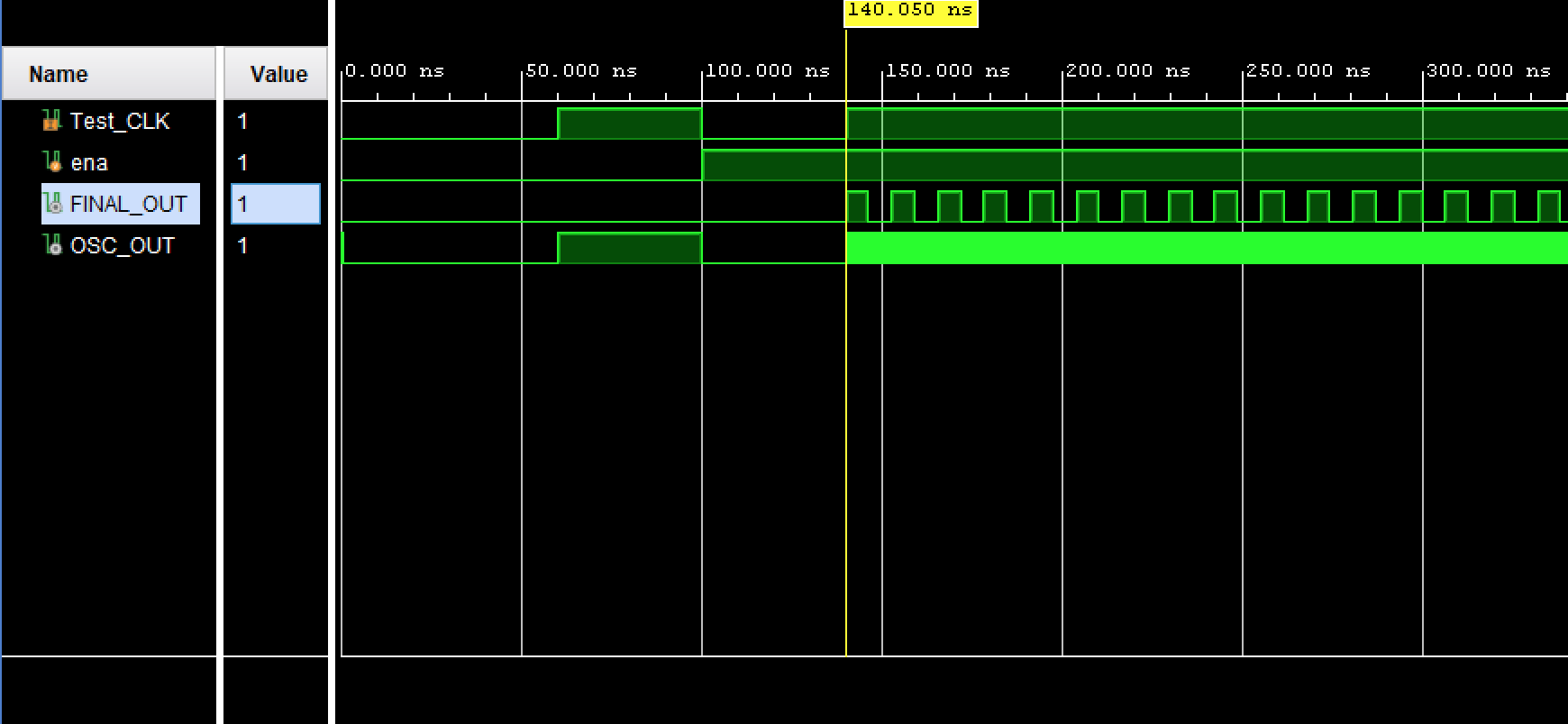Click the first Test_CLK high pulse
This screenshot has width=1568, height=724.
pyautogui.click(x=630, y=124)
